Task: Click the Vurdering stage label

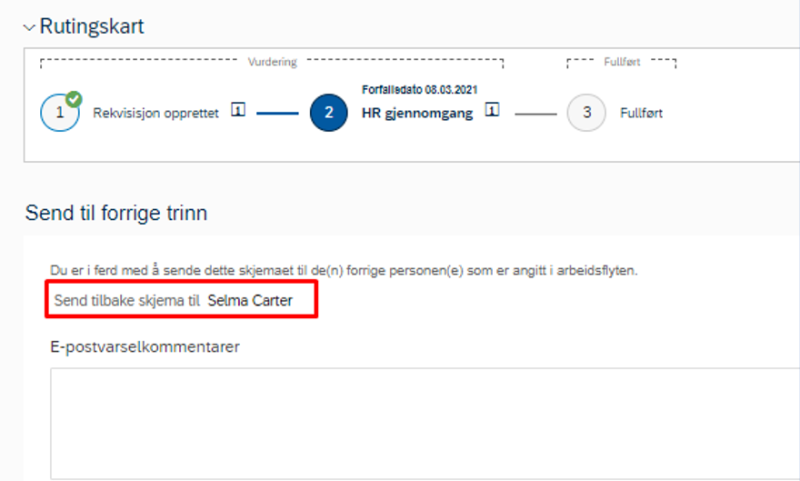Action: tap(272, 62)
